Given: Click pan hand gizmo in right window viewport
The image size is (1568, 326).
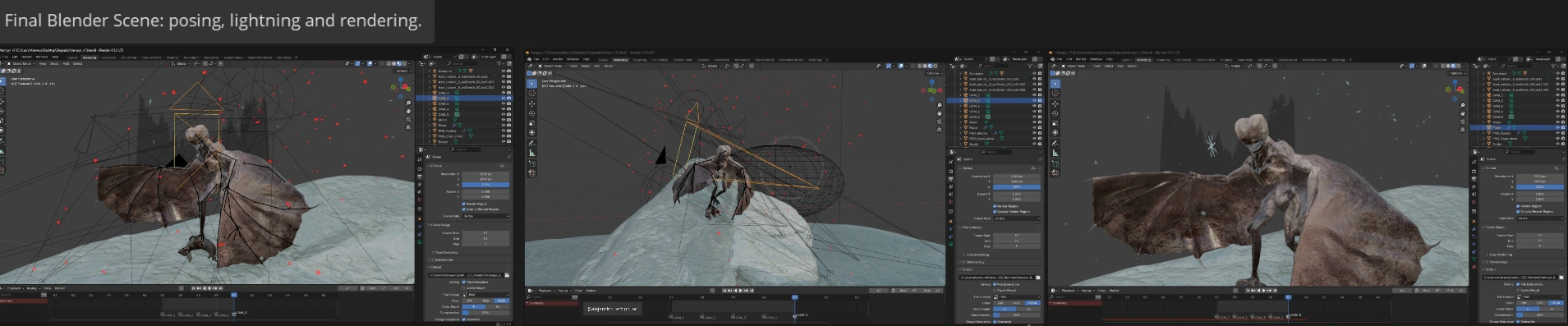Looking at the screenshot, I should click(1463, 113).
